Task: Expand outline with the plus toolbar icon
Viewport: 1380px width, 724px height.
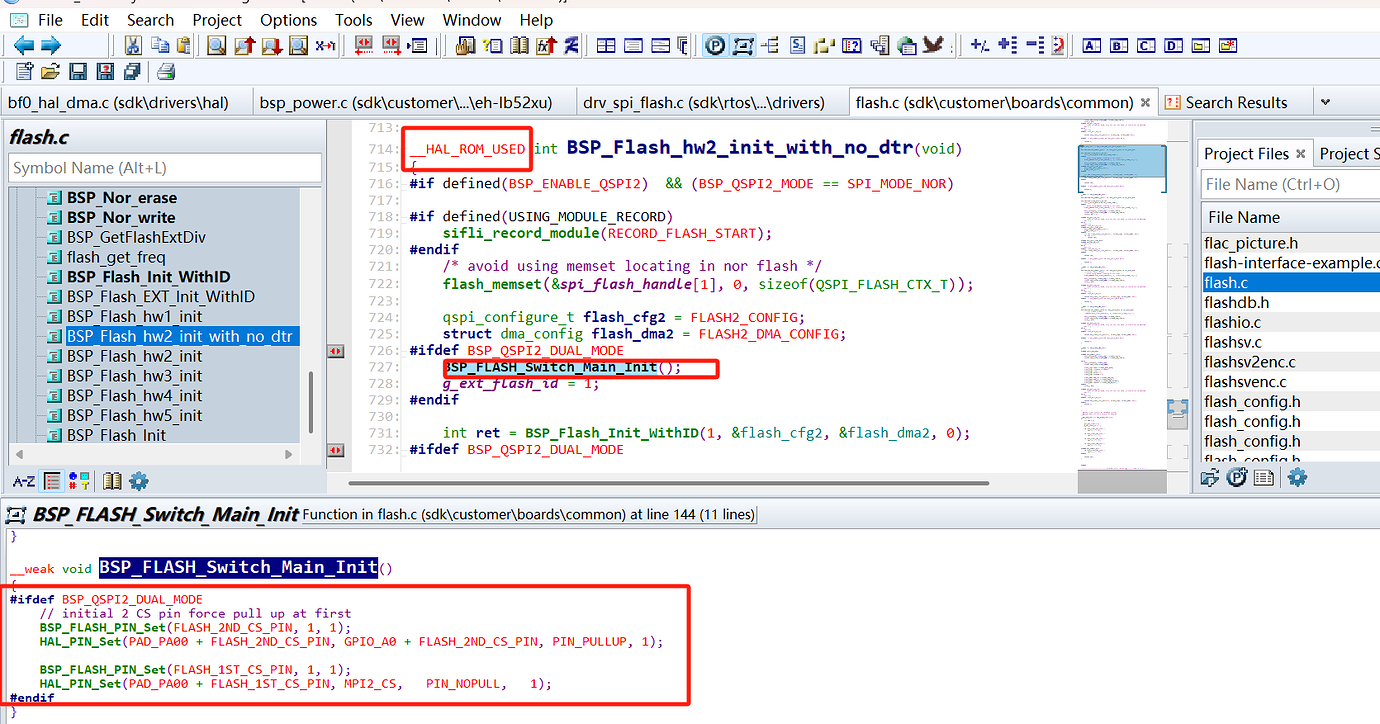Action: pos(1007,45)
